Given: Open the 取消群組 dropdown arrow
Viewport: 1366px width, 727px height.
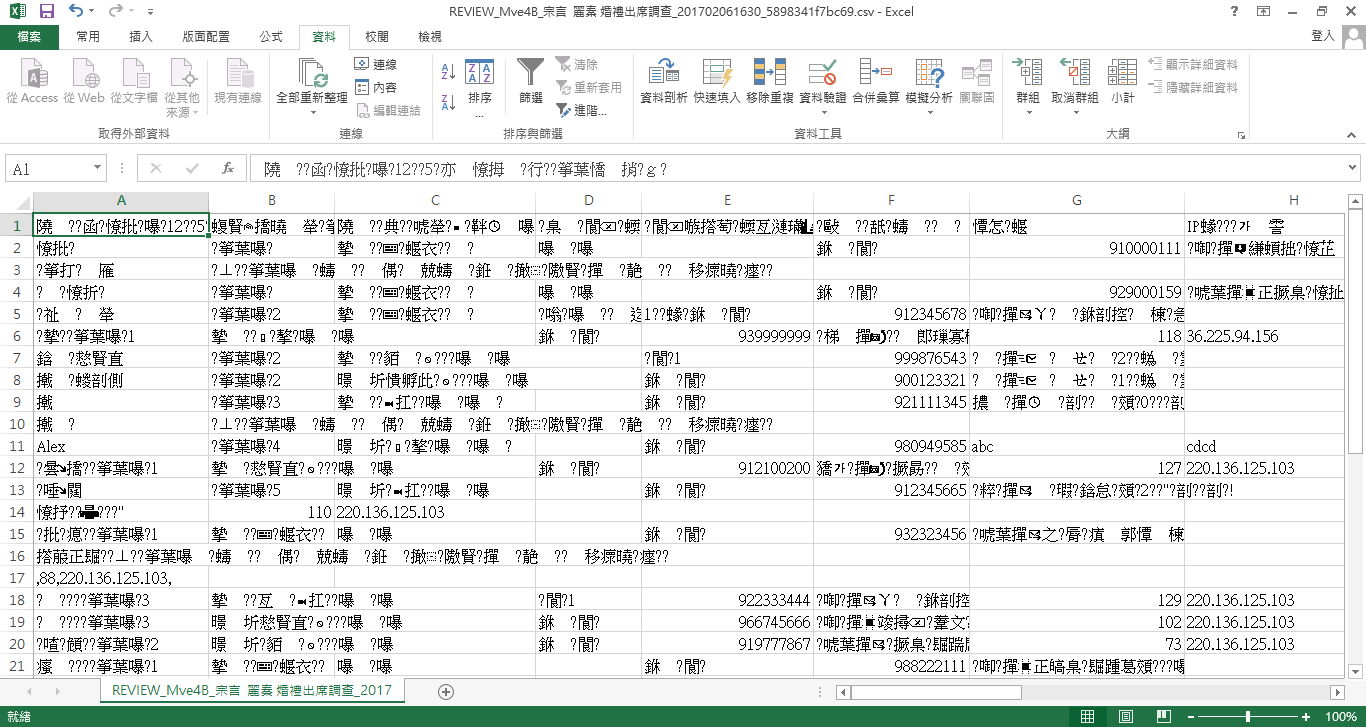Looking at the screenshot, I should pos(1075,112).
